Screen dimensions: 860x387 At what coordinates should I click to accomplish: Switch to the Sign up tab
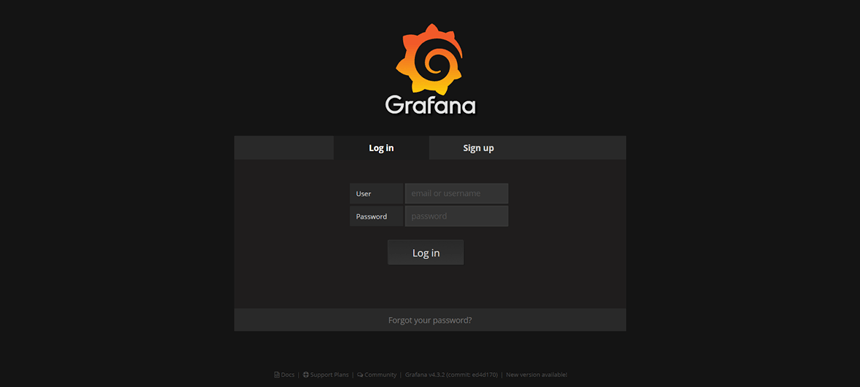pyautogui.click(x=478, y=148)
